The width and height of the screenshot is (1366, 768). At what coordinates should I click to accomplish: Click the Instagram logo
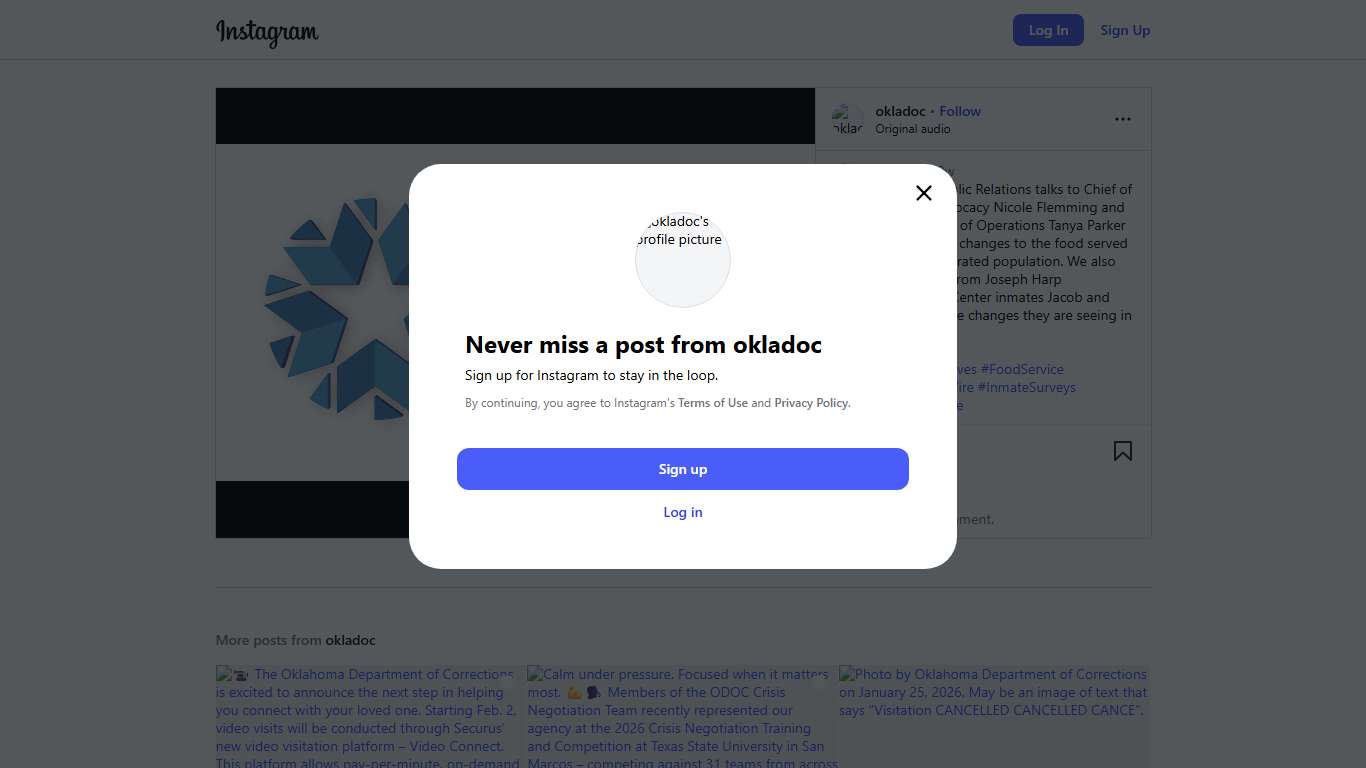(x=267, y=32)
